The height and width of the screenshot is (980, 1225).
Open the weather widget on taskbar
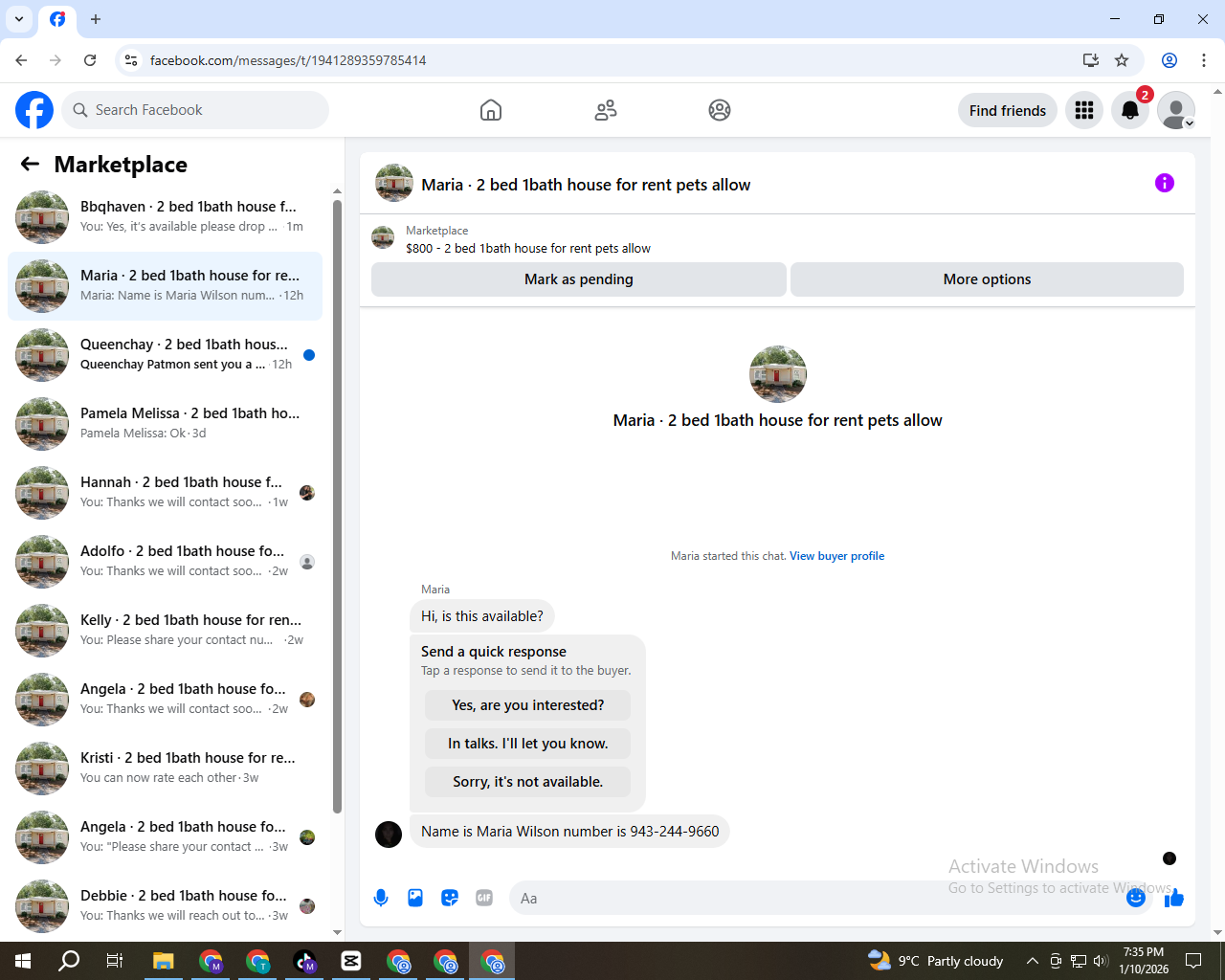[935, 961]
